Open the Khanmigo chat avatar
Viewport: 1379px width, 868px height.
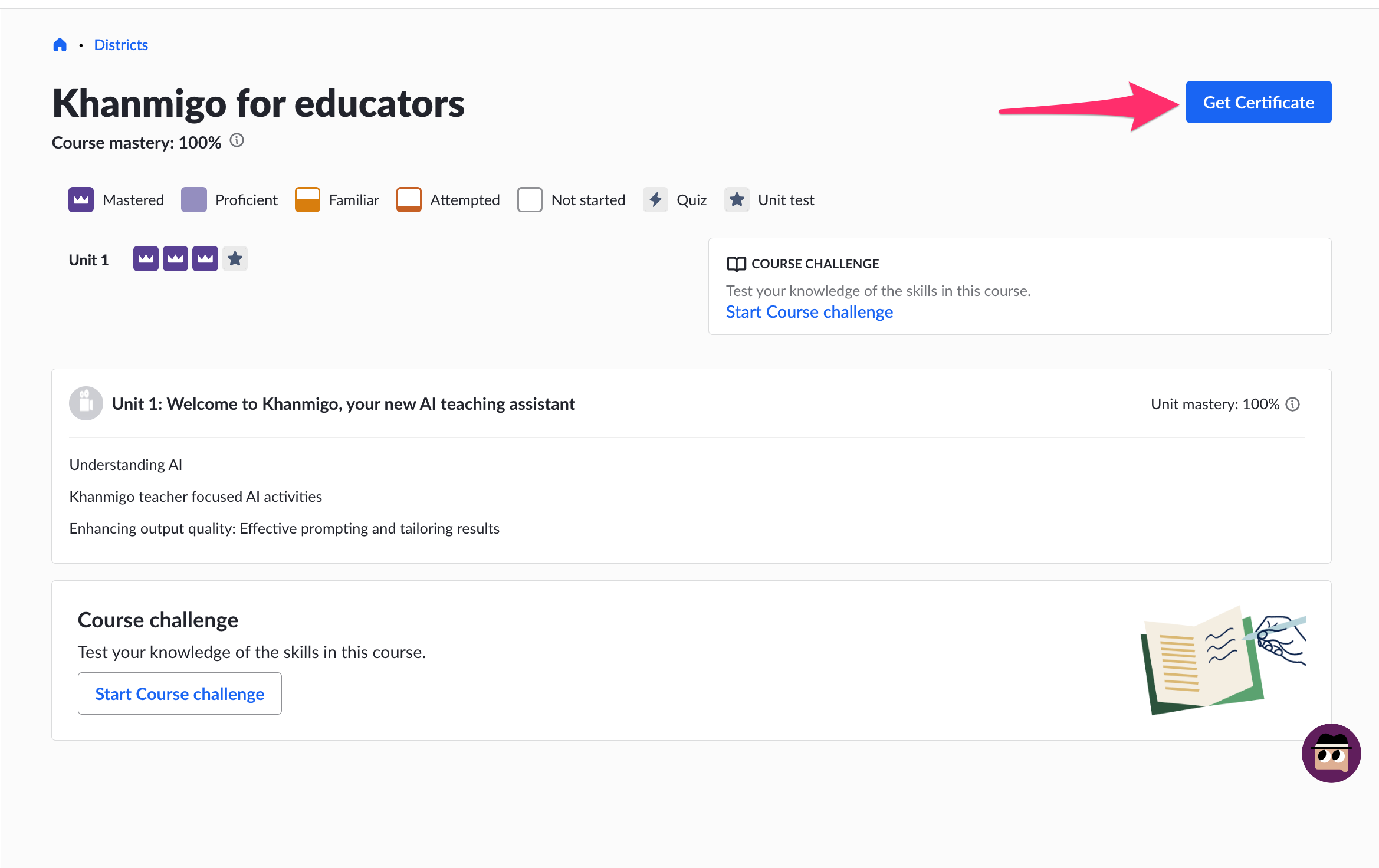click(1331, 753)
